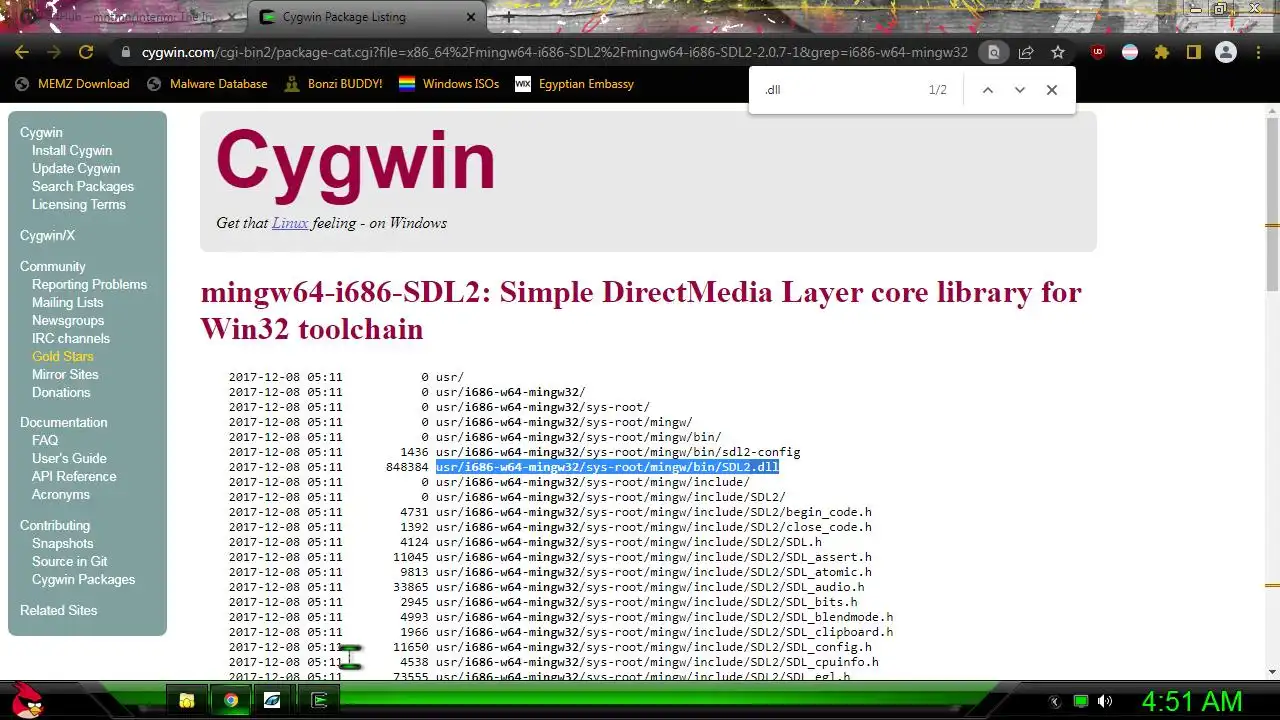Close the Cygwin Package Listing tab
This screenshot has height=720, width=1280.
(471, 17)
